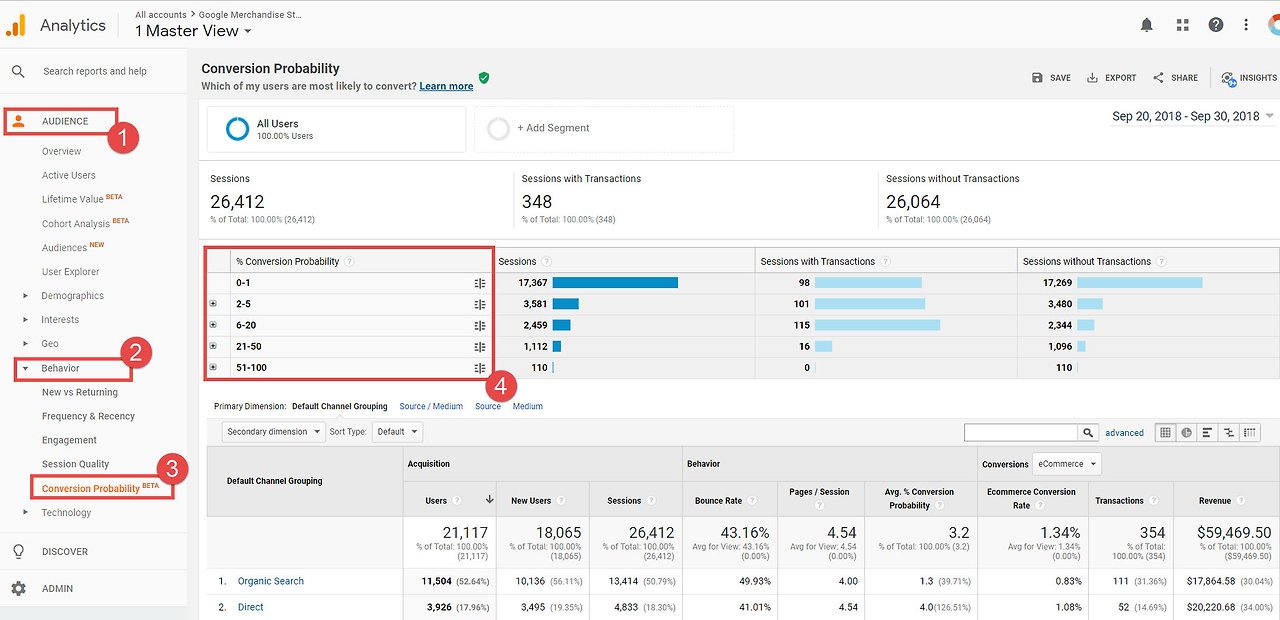Select Medium primary dimension

pos(528,406)
